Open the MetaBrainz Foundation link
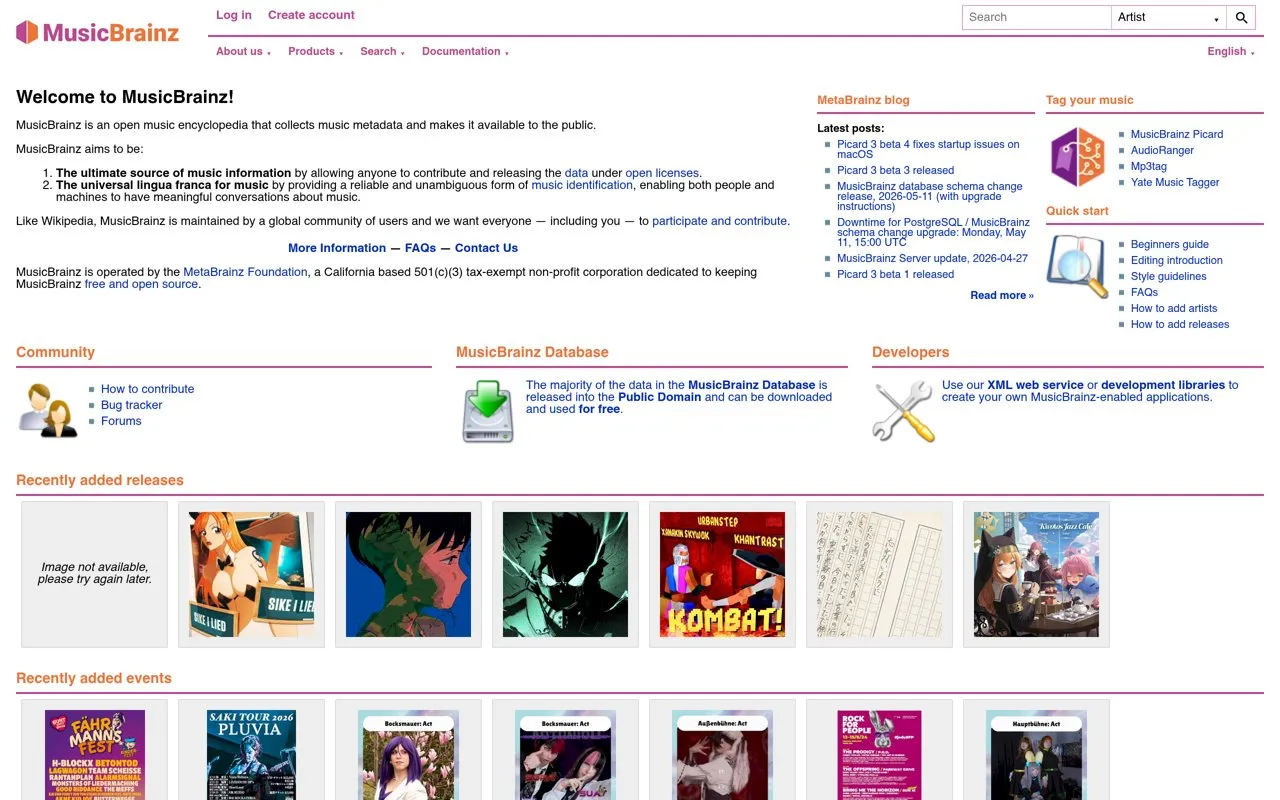 pos(245,272)
